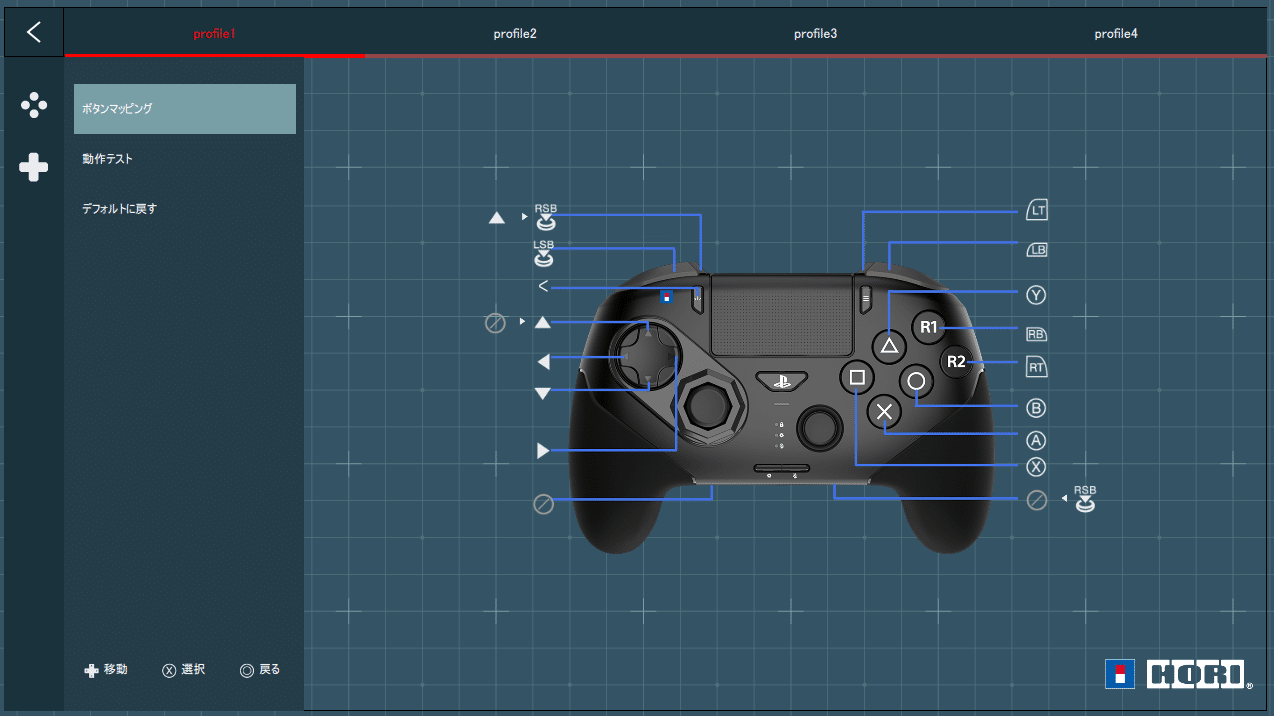The height and width of the screenshot is (716, 1274).
Task: Switch to the profile2 tab
Action: pyautogui.click(x=515, y=34)
